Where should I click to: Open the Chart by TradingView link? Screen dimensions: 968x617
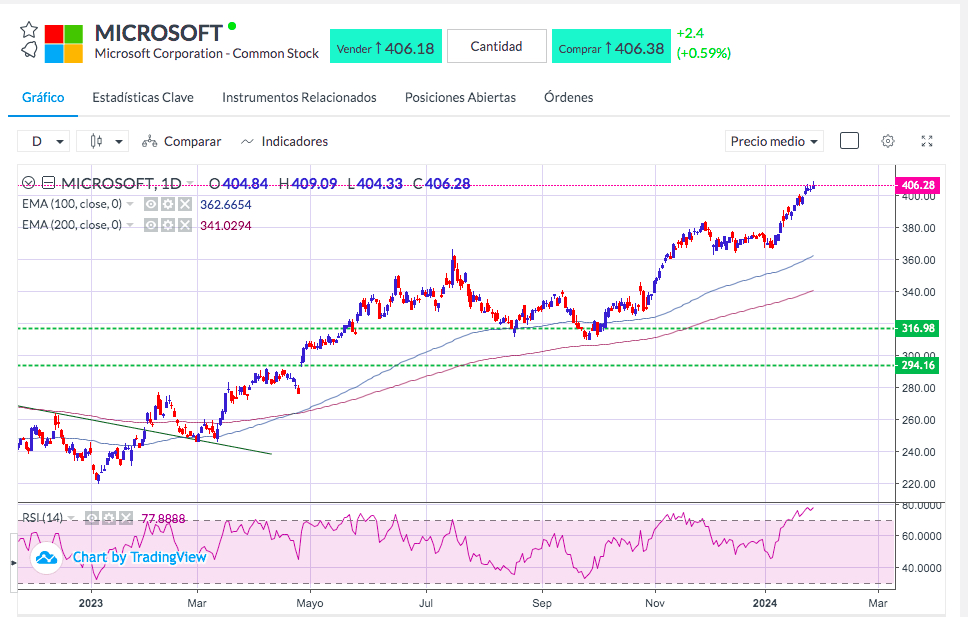click(x=140, y=557)
